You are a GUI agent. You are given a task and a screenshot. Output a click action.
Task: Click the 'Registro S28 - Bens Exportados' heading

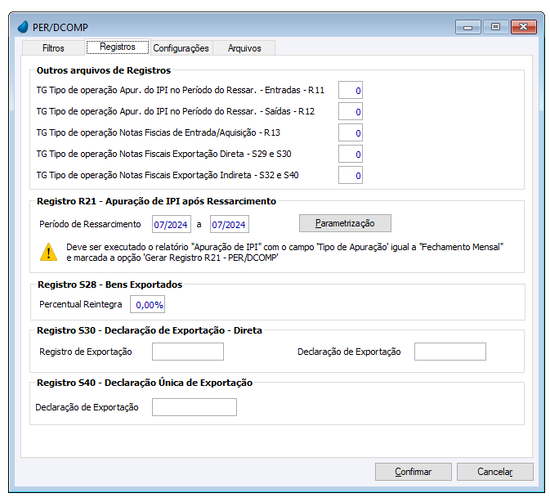[110, 285]
